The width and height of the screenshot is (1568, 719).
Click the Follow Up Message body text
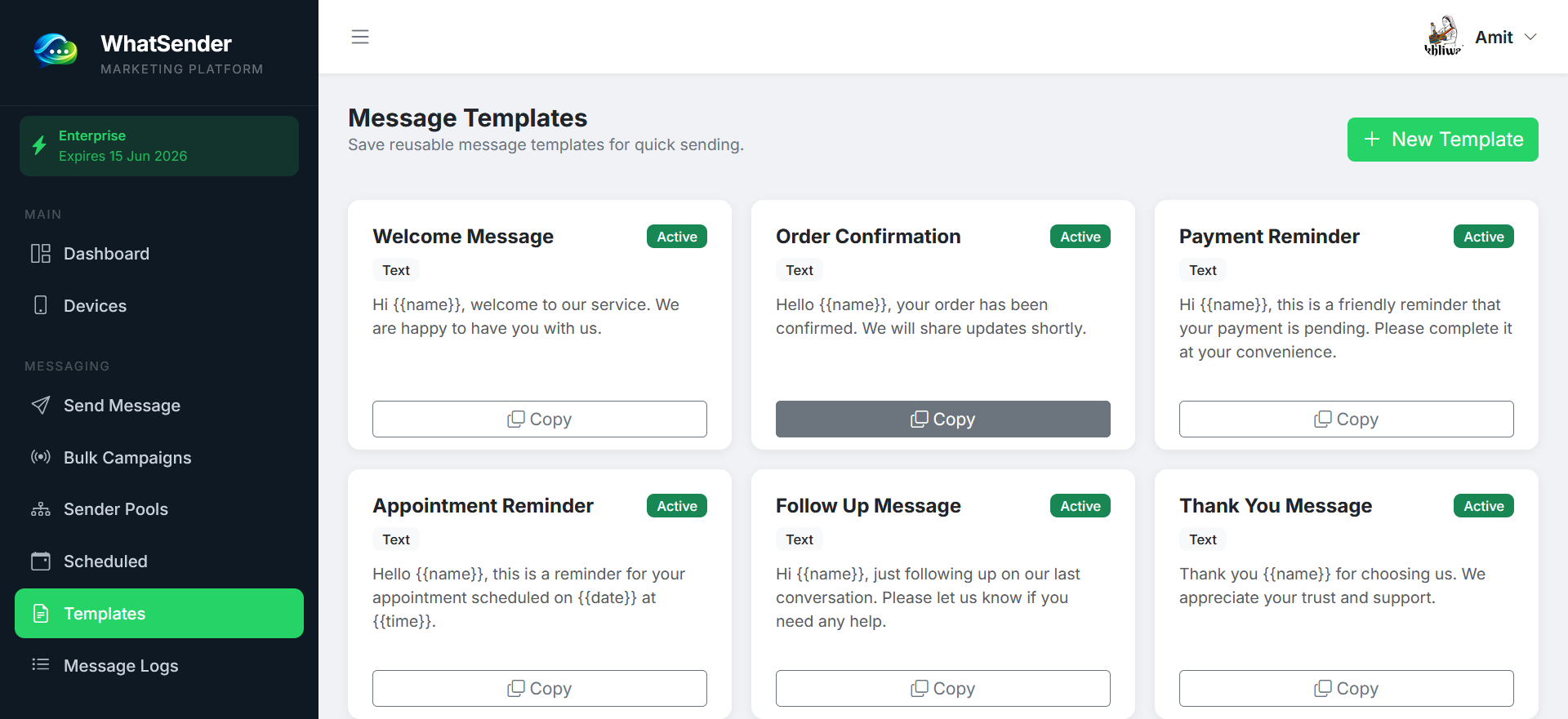[x=928, y=597]
